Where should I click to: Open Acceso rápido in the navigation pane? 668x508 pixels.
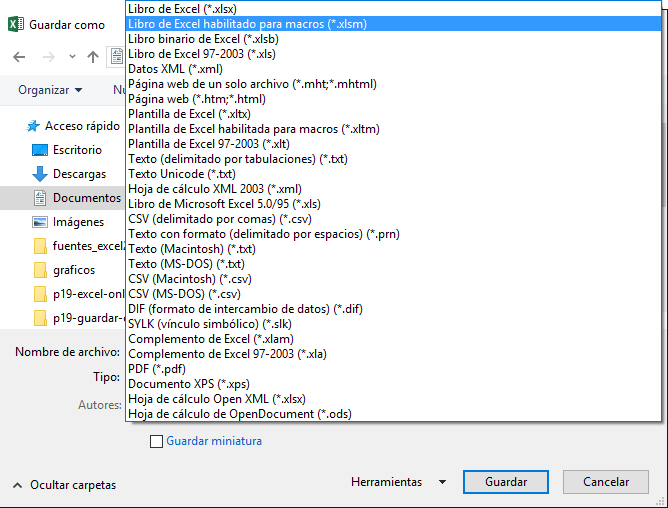click(82, 126)
